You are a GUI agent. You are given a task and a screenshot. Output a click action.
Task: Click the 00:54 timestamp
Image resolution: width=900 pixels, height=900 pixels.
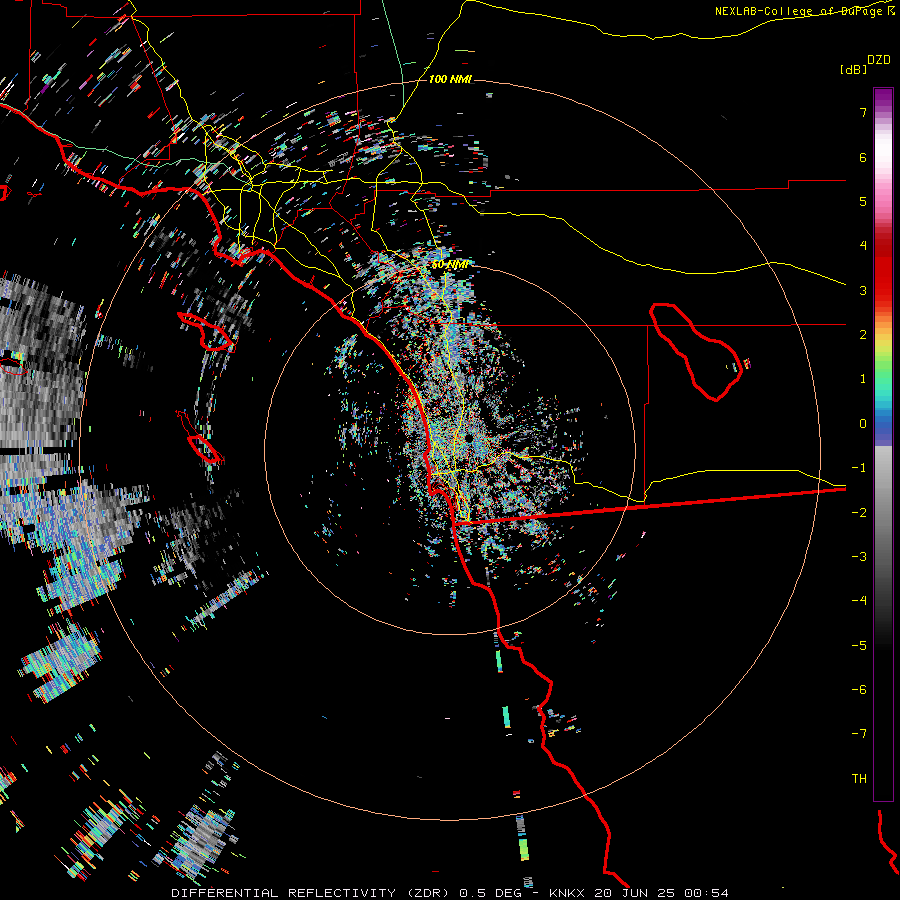pyautogui.click(x=707, y=893)
